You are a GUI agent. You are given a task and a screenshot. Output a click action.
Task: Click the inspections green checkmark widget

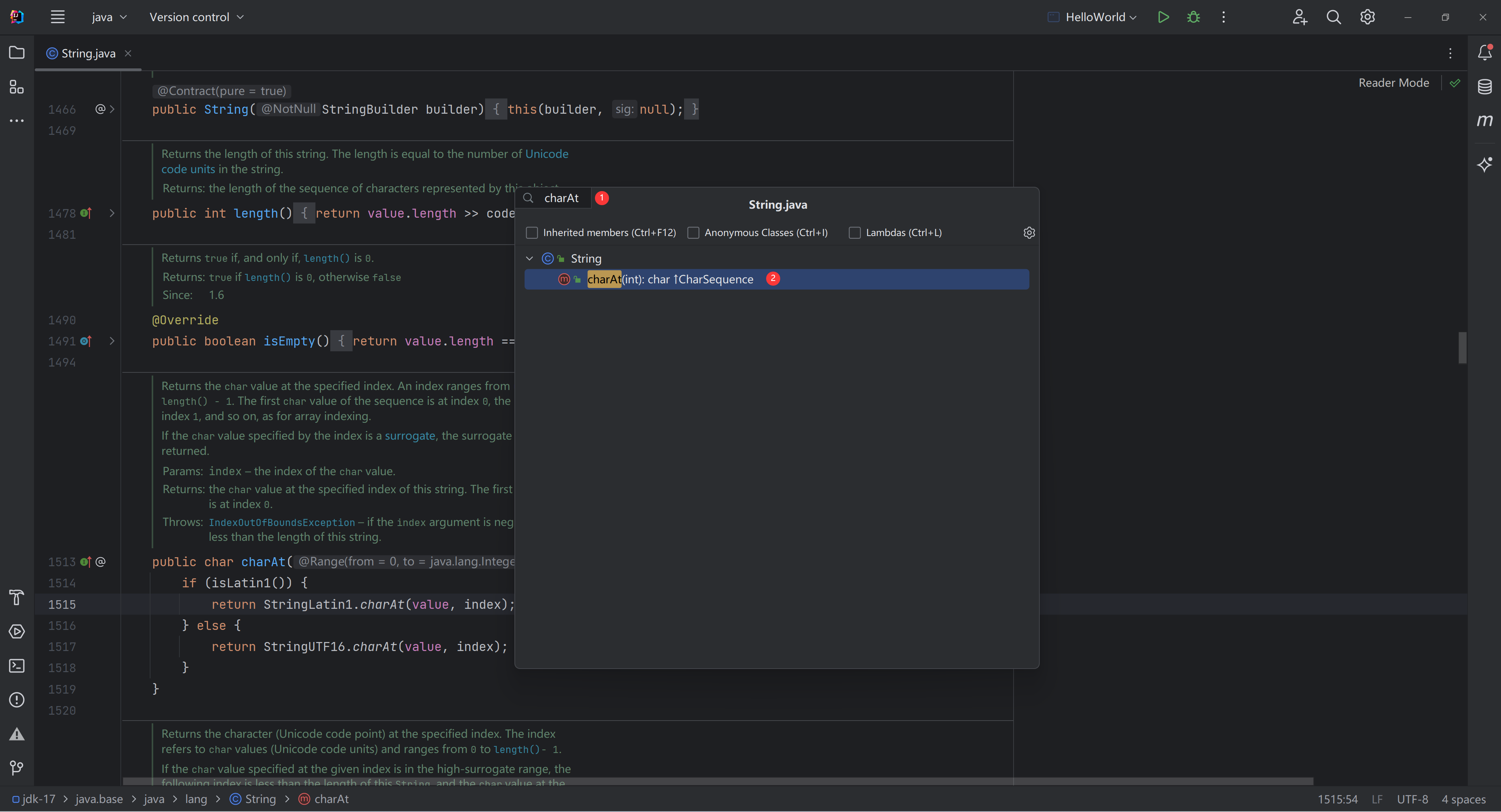tap(1455, 83)
